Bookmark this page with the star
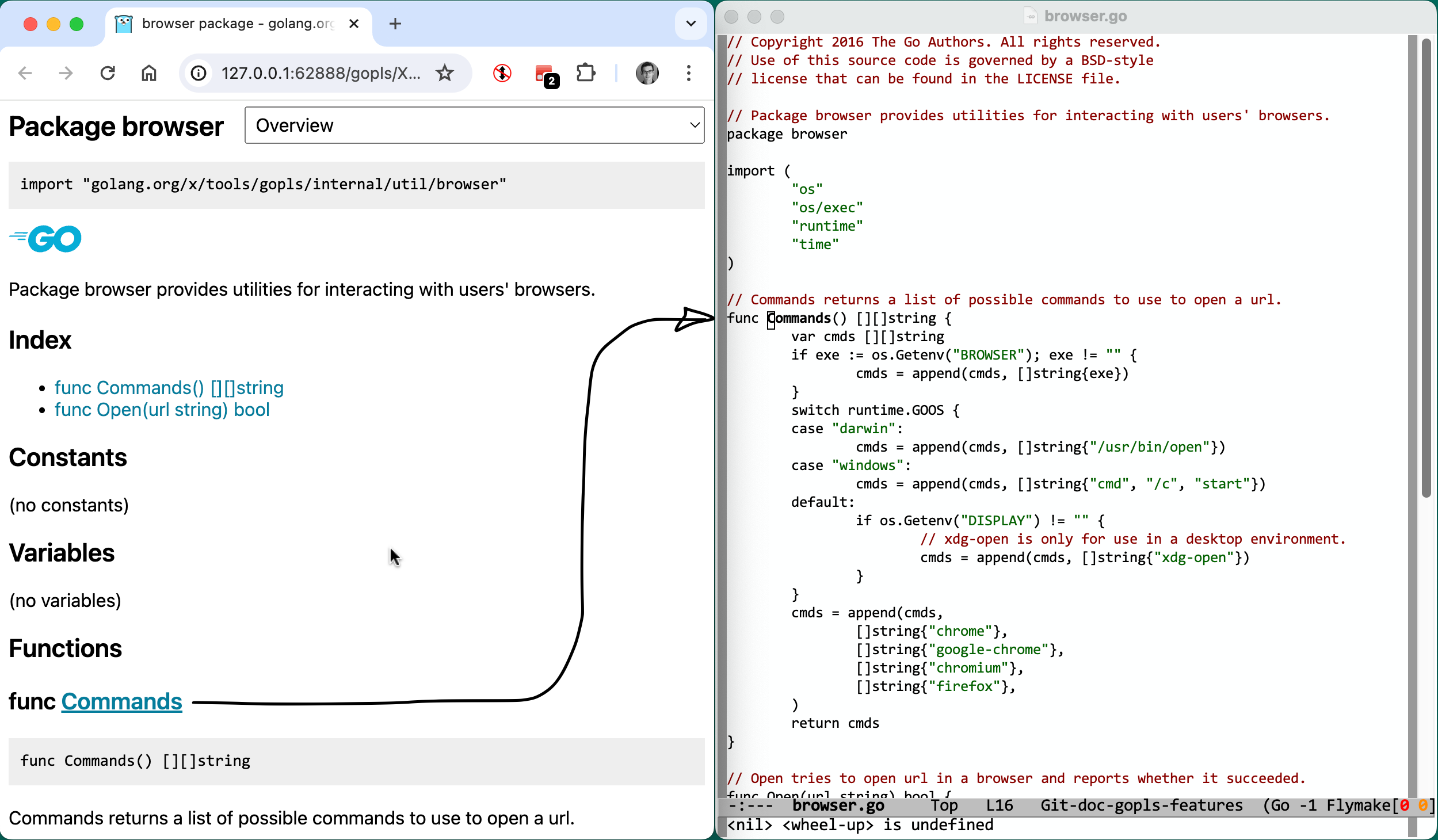The image size is (1438, 840). [445, 73]
